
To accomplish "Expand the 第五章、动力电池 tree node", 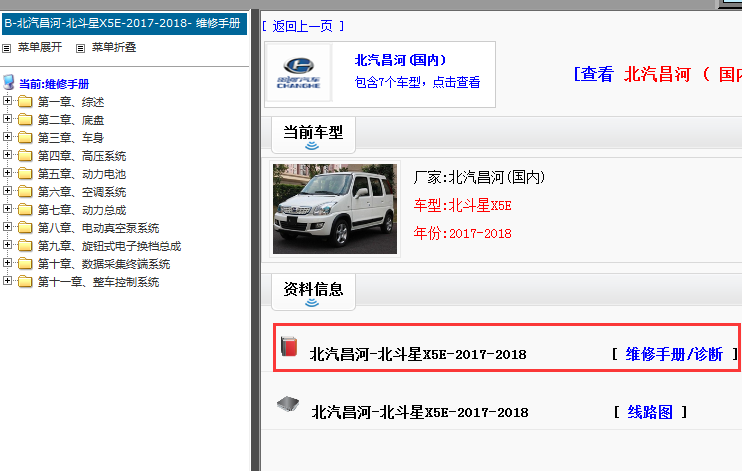I will pyautogui.click(x=7, y=172).
